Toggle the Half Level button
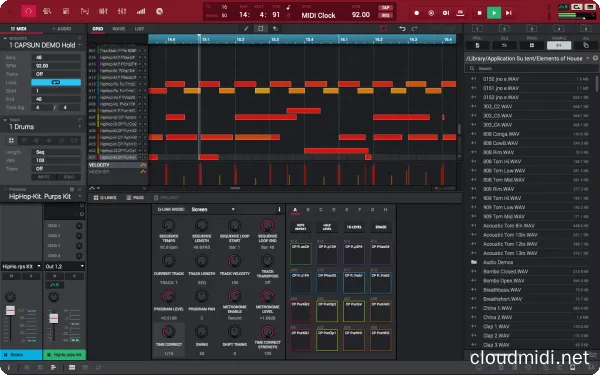Viewport: 600px width, 375px height. point(327,227)
